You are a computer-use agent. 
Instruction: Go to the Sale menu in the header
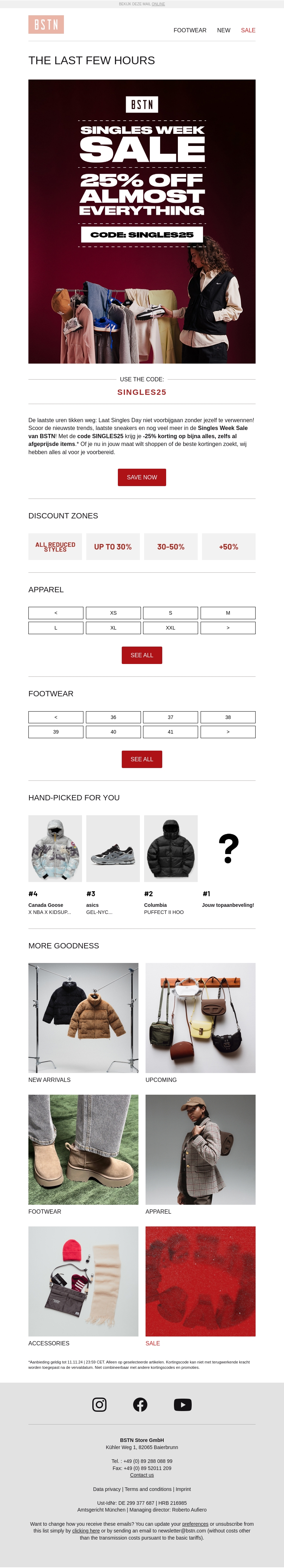[x=248, y=31]
